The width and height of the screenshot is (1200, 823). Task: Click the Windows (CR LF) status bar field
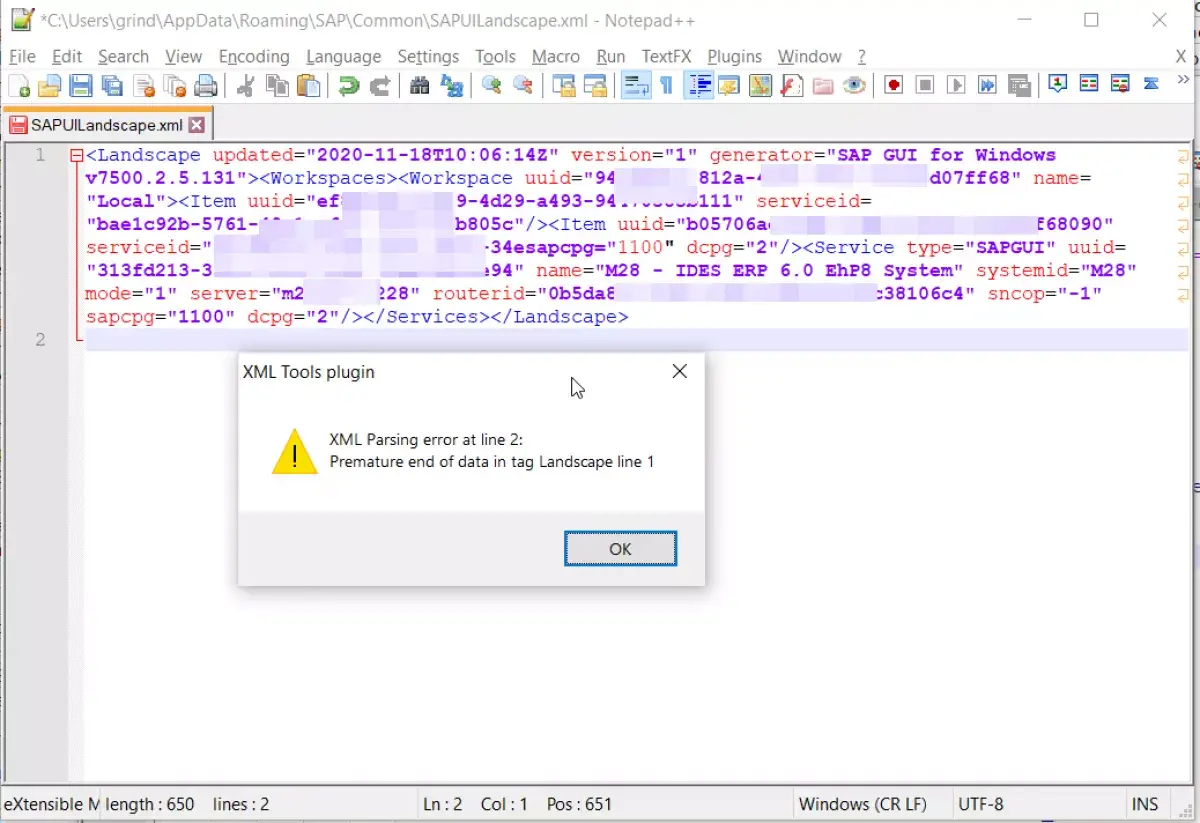point(863,804)
